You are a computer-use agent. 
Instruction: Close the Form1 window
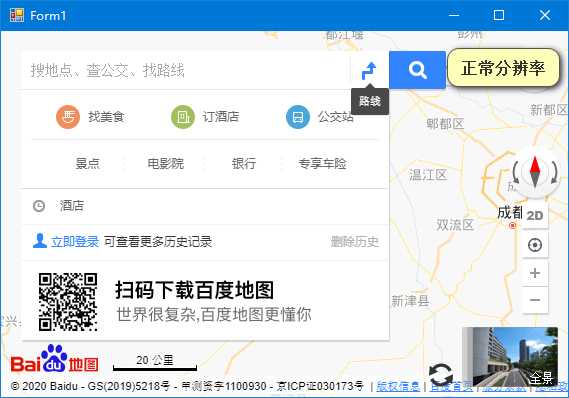(x=545, y=15)
